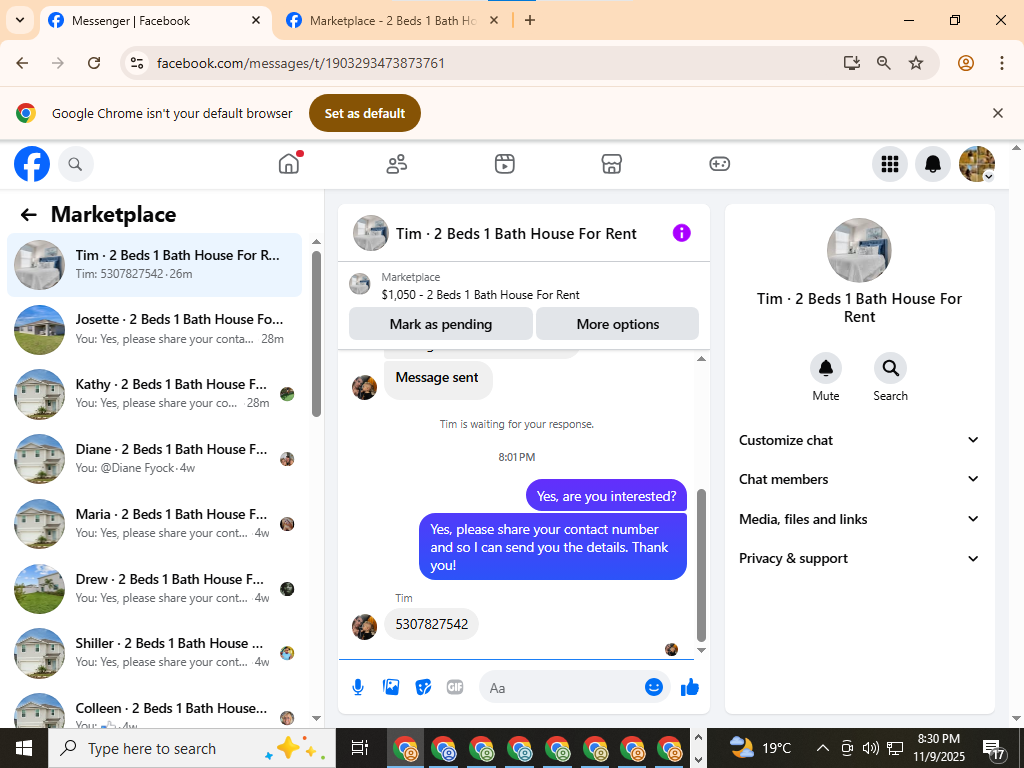Open the account profile picture menu
The width and height of the screenshot is (1024, 768).
[x=976, y=164]
